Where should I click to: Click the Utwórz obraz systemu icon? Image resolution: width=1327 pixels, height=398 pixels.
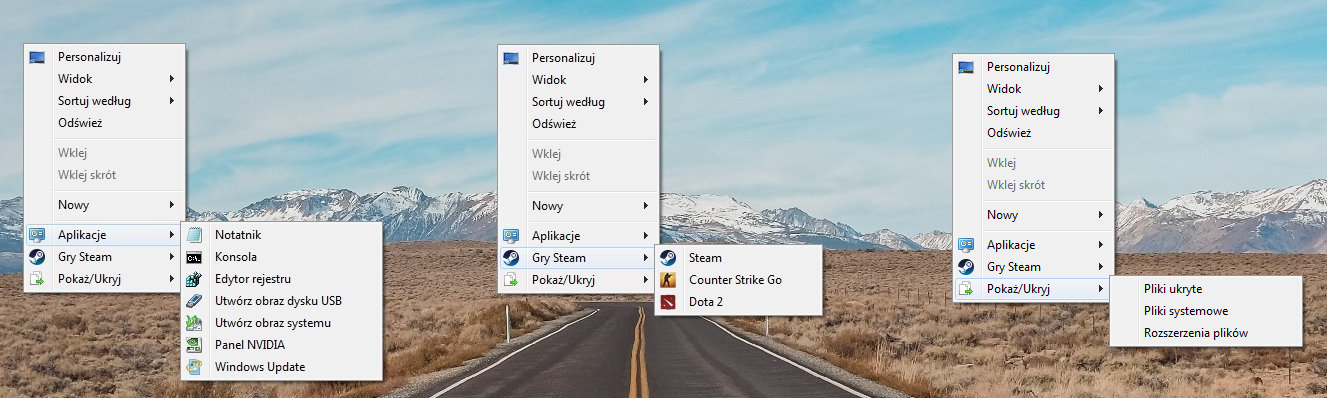(x=194, y=323)
